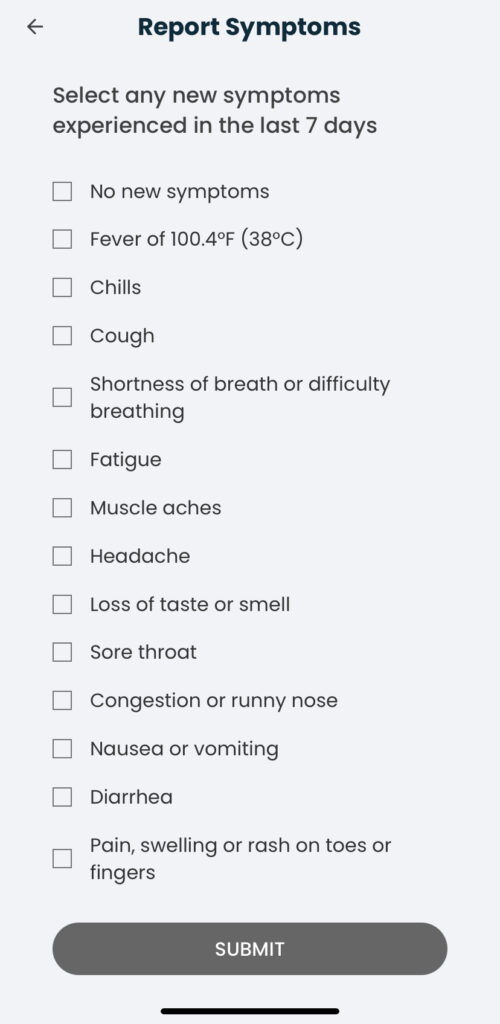
Task: Mark the Sore throat checkbox
Action: (62, 652)
